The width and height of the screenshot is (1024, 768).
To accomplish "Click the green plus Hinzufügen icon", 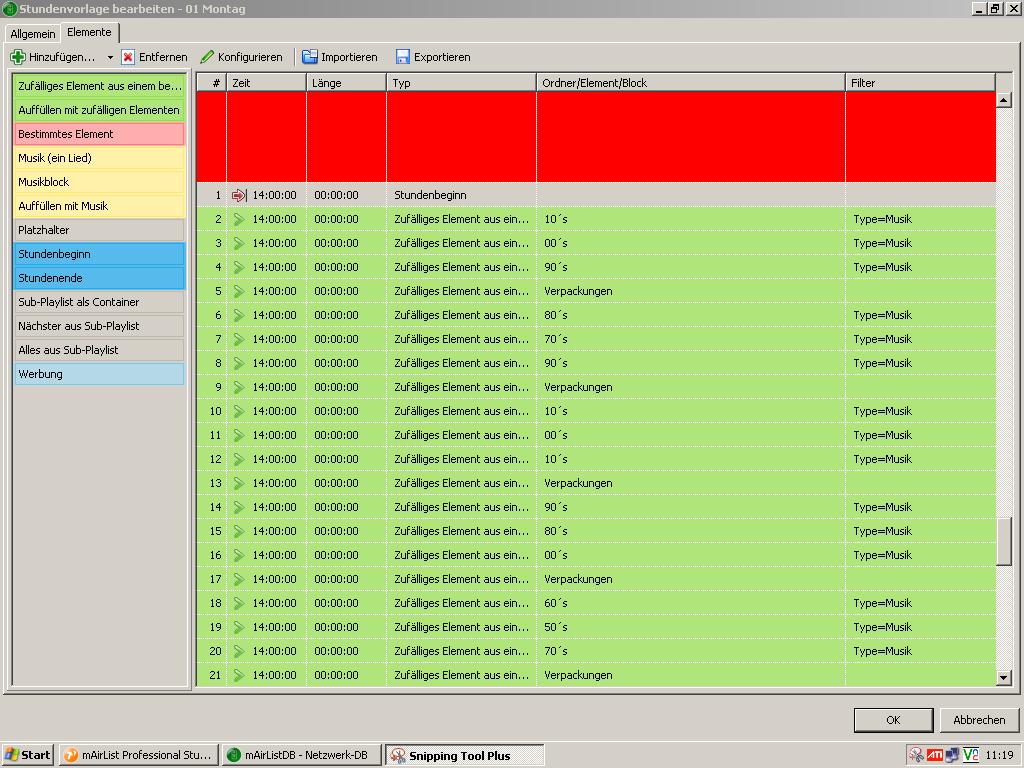I will coord(18,57).
